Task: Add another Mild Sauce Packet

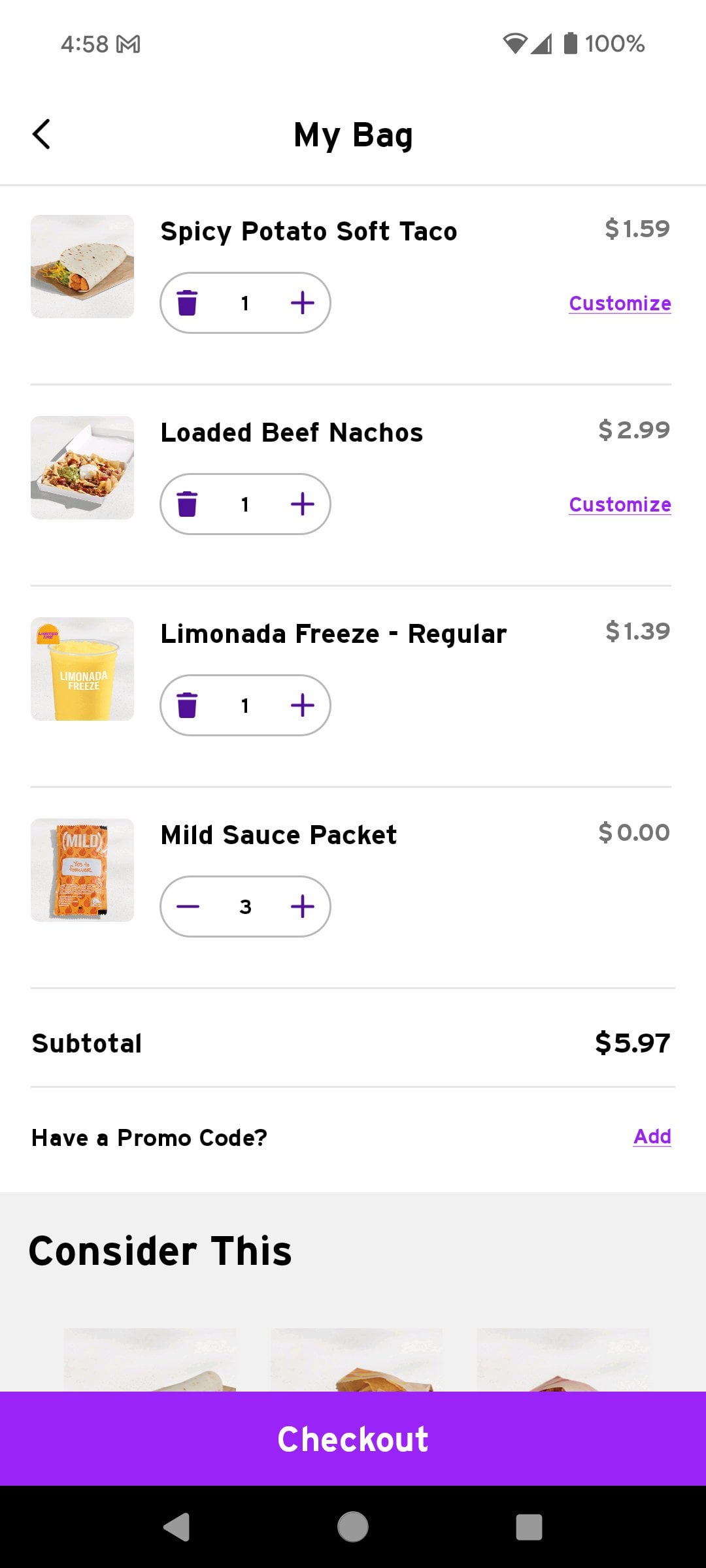Action: pyautogui.click(x=303, y=907)
